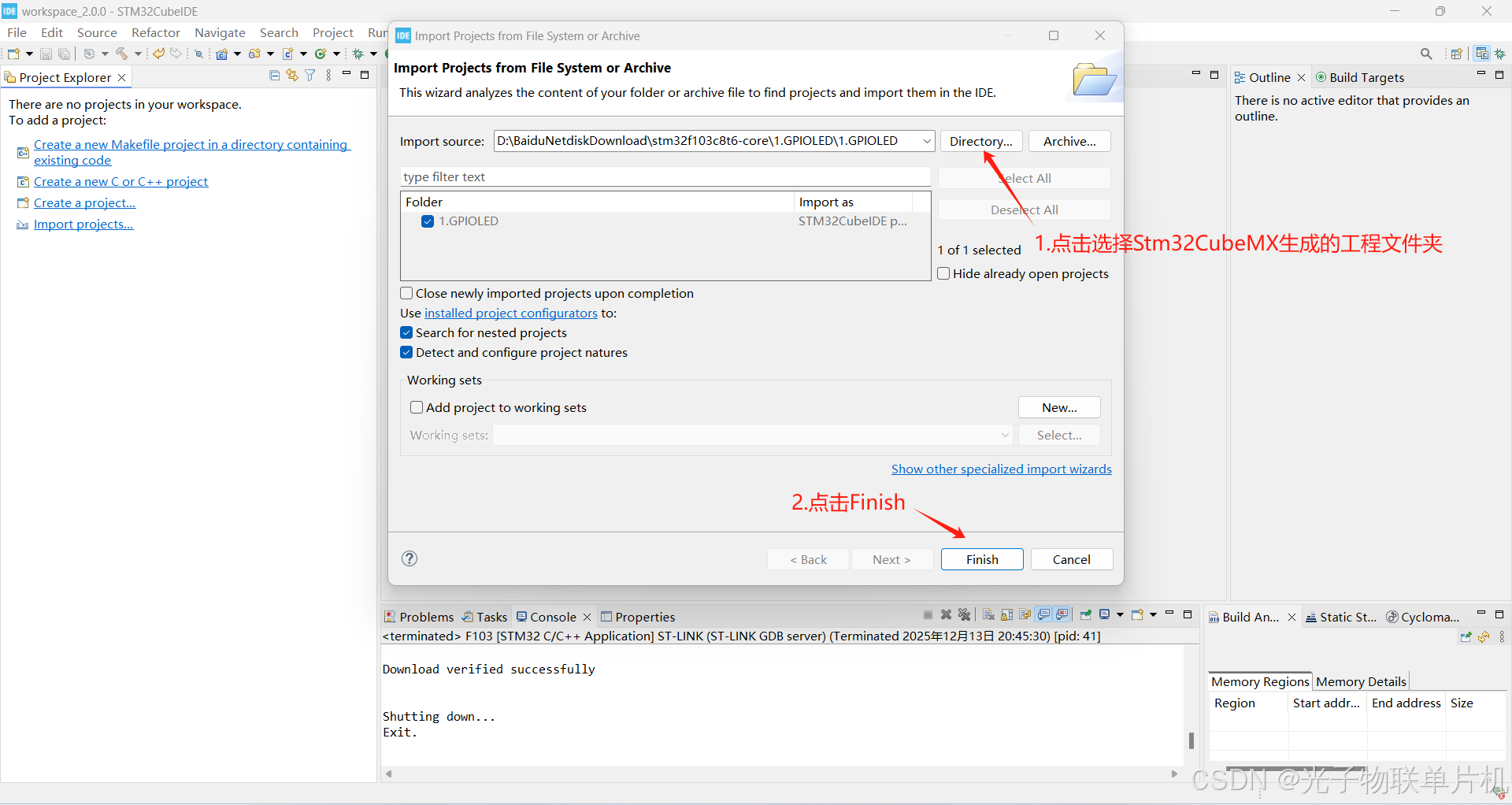
Task: Expand the Import source path dropdown
Action: tap(926, 141)
